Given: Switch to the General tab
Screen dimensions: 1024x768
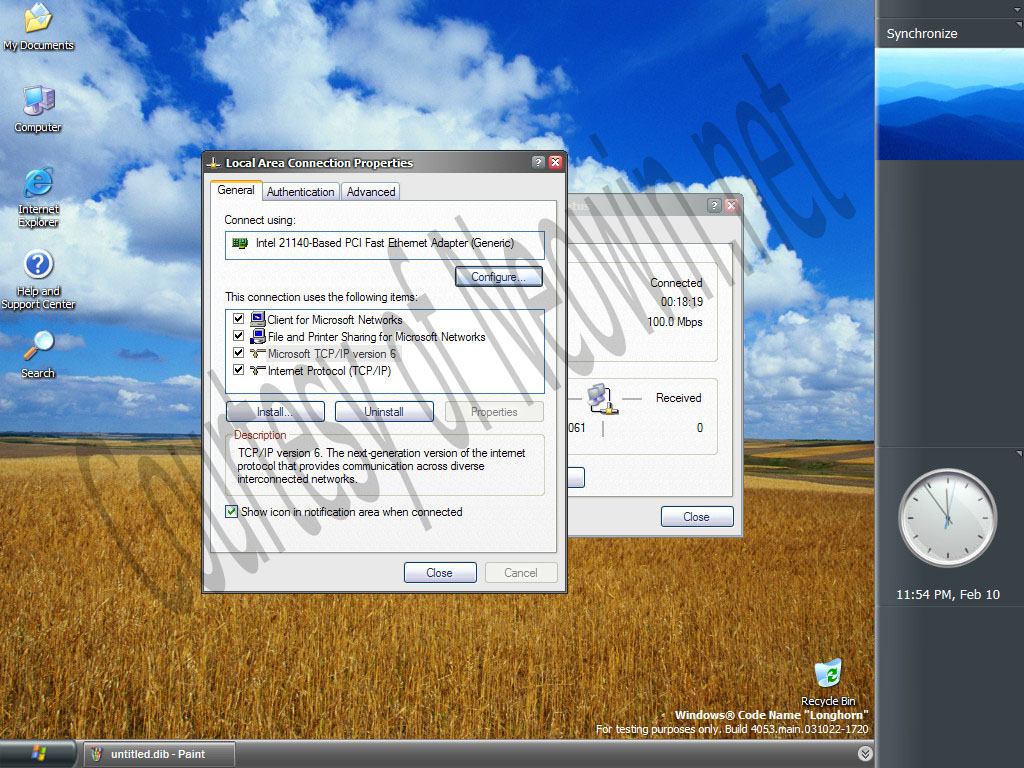Looking at the screenshot, I should 236,190.
